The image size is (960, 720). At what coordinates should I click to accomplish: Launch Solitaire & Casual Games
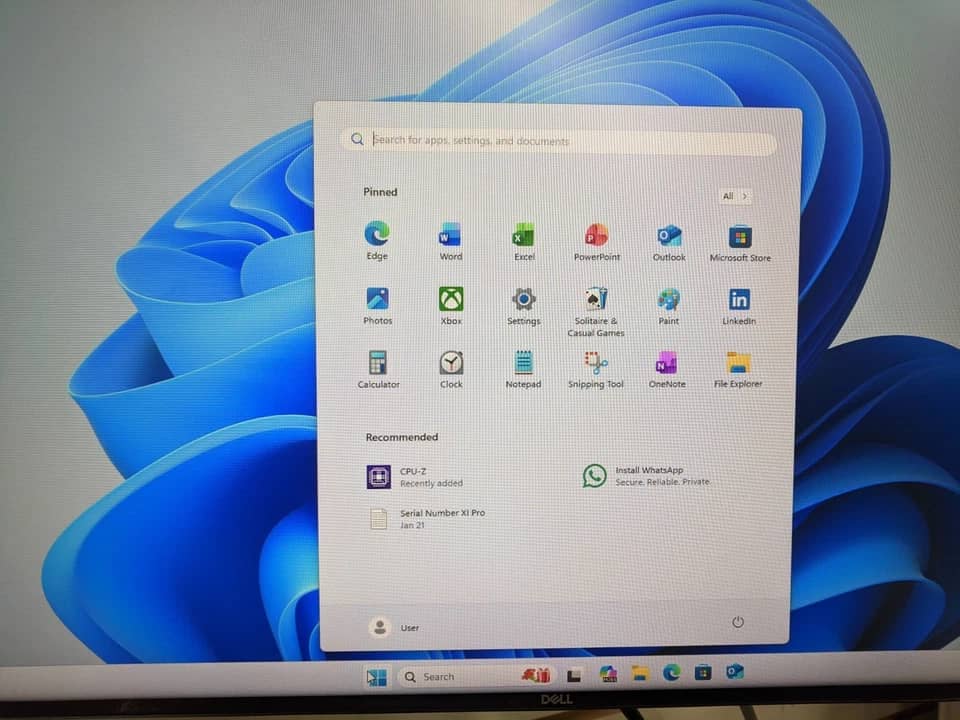[596, 312]
